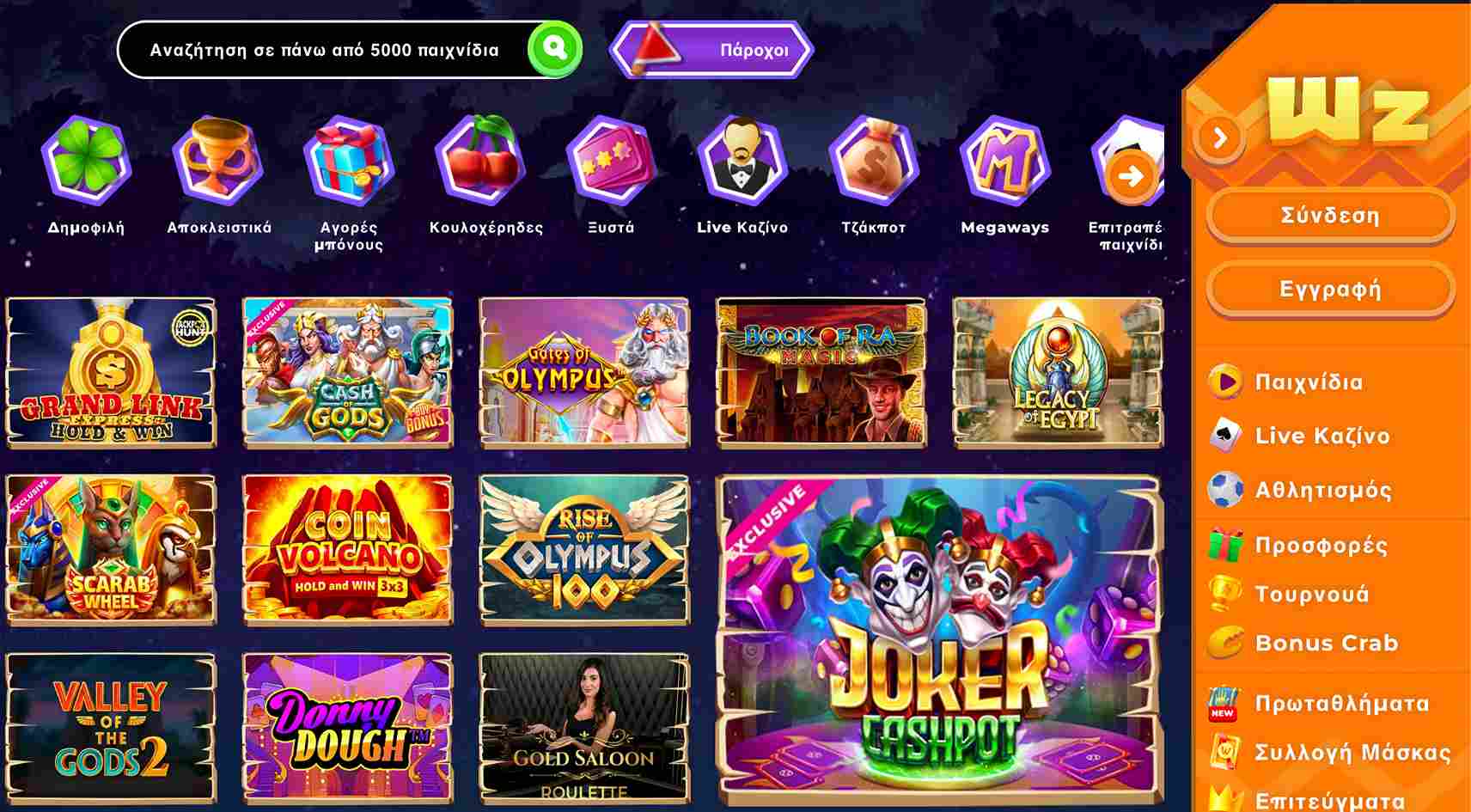Focus the game search input field

coord(324,50)
